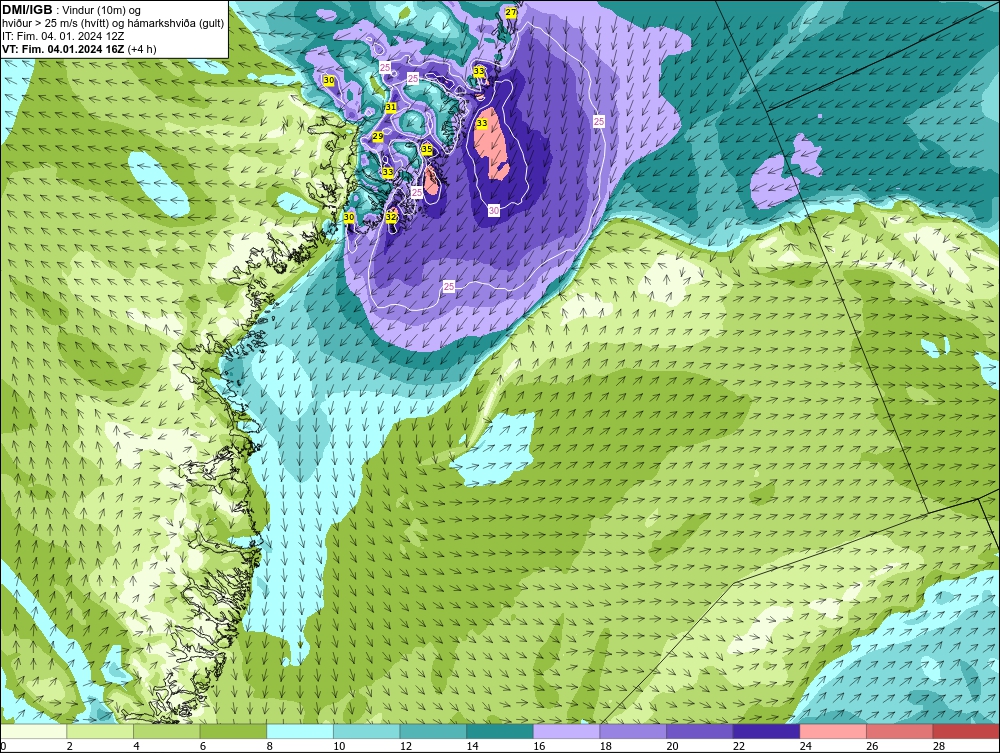The width and height of the screenshot is (1000, 753).
Task: Select the 'IT: Fim. 04. 01. 2024 12Z' line
Action: coord(63,36)
